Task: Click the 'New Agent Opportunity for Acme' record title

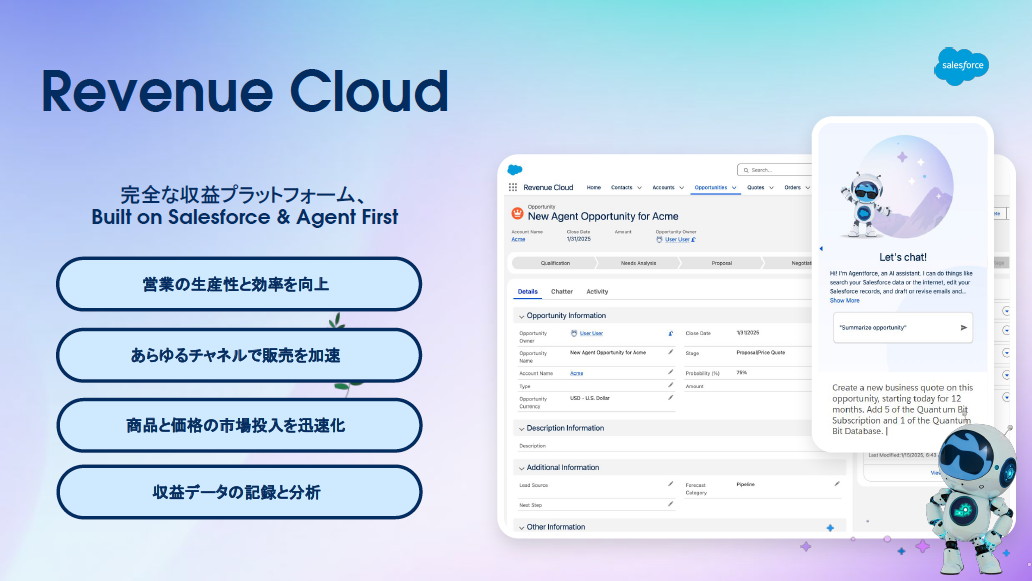Action: click(x=603, y=216)
